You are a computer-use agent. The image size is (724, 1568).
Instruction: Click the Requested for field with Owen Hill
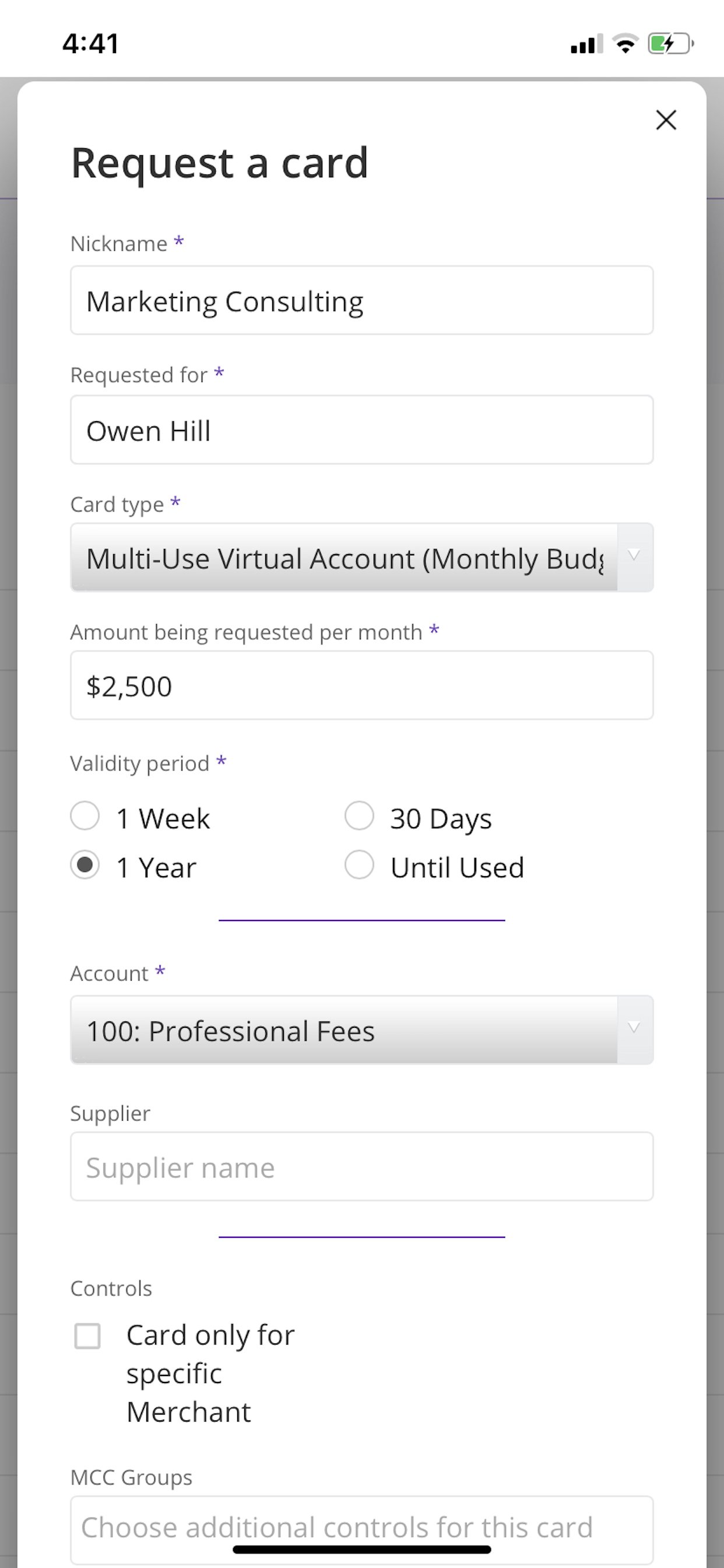point(361,429)
